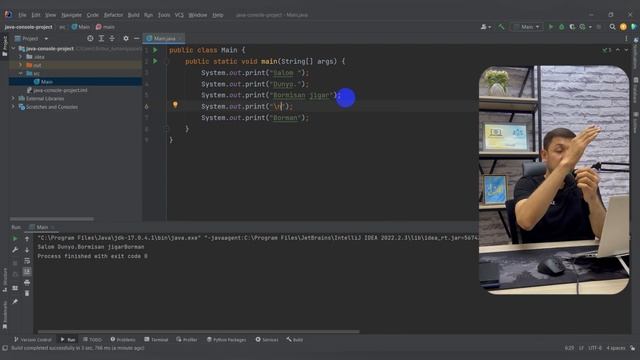
Task: Click the print icon in Run console
Action: (27, 282)
